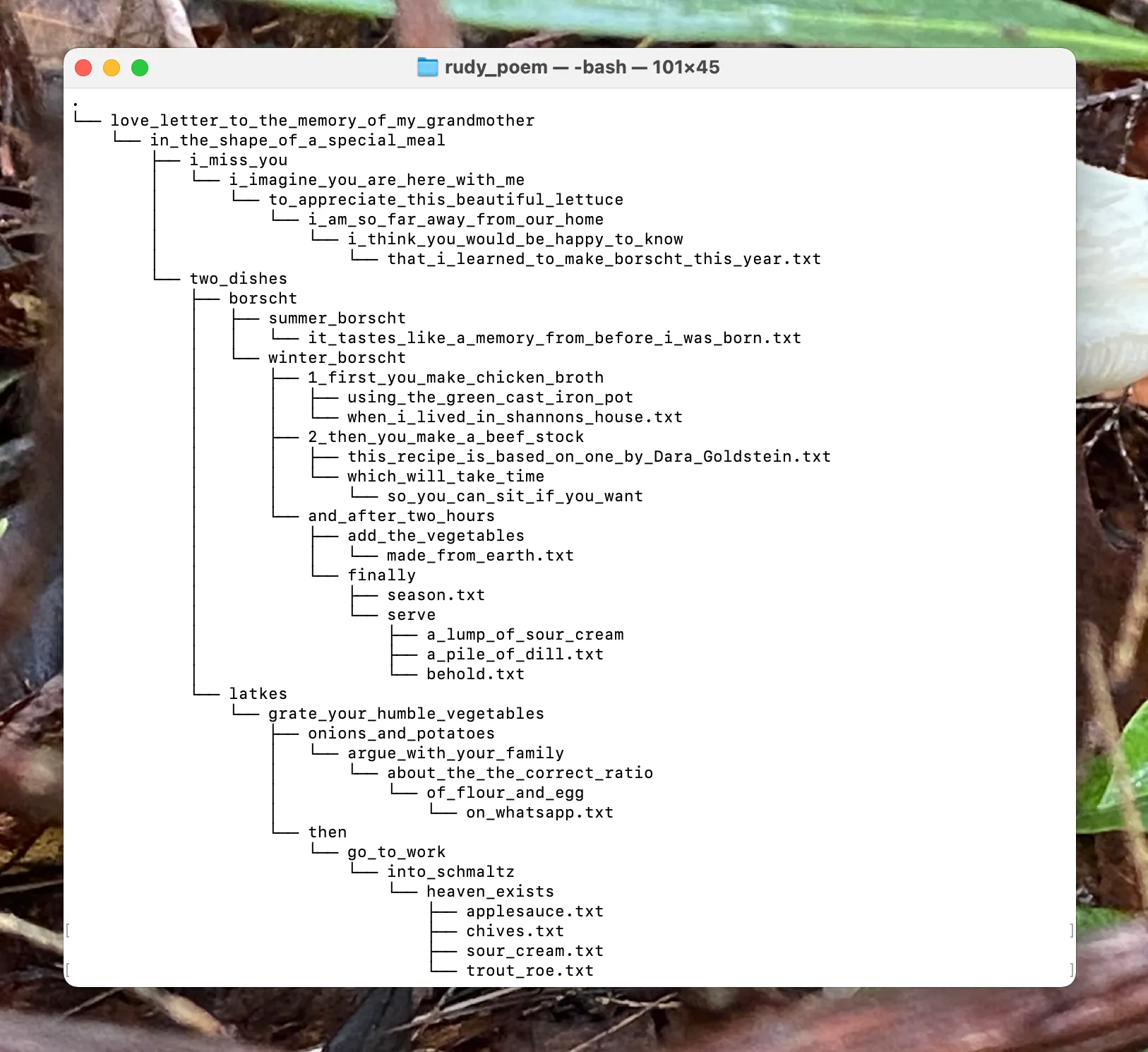1148x1052 pixels.
Task: Click 'on_whatsapp.txt' file name
Action: (539, 813)
